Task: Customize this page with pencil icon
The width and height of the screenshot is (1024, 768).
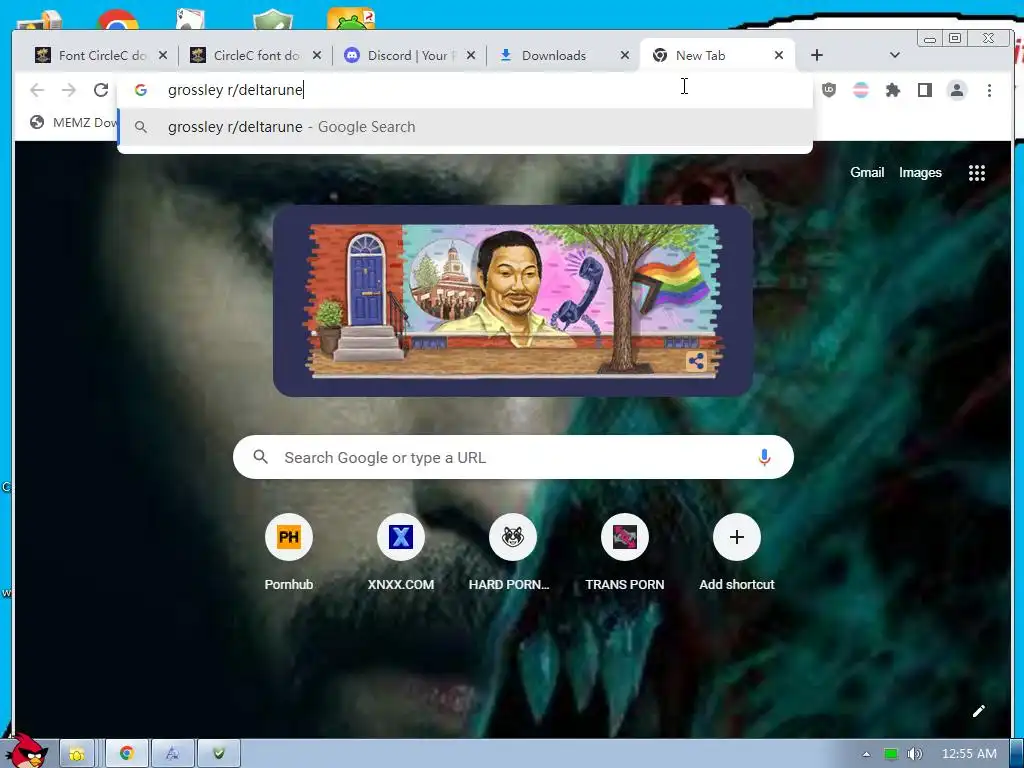Action: (x=978, y=711)
